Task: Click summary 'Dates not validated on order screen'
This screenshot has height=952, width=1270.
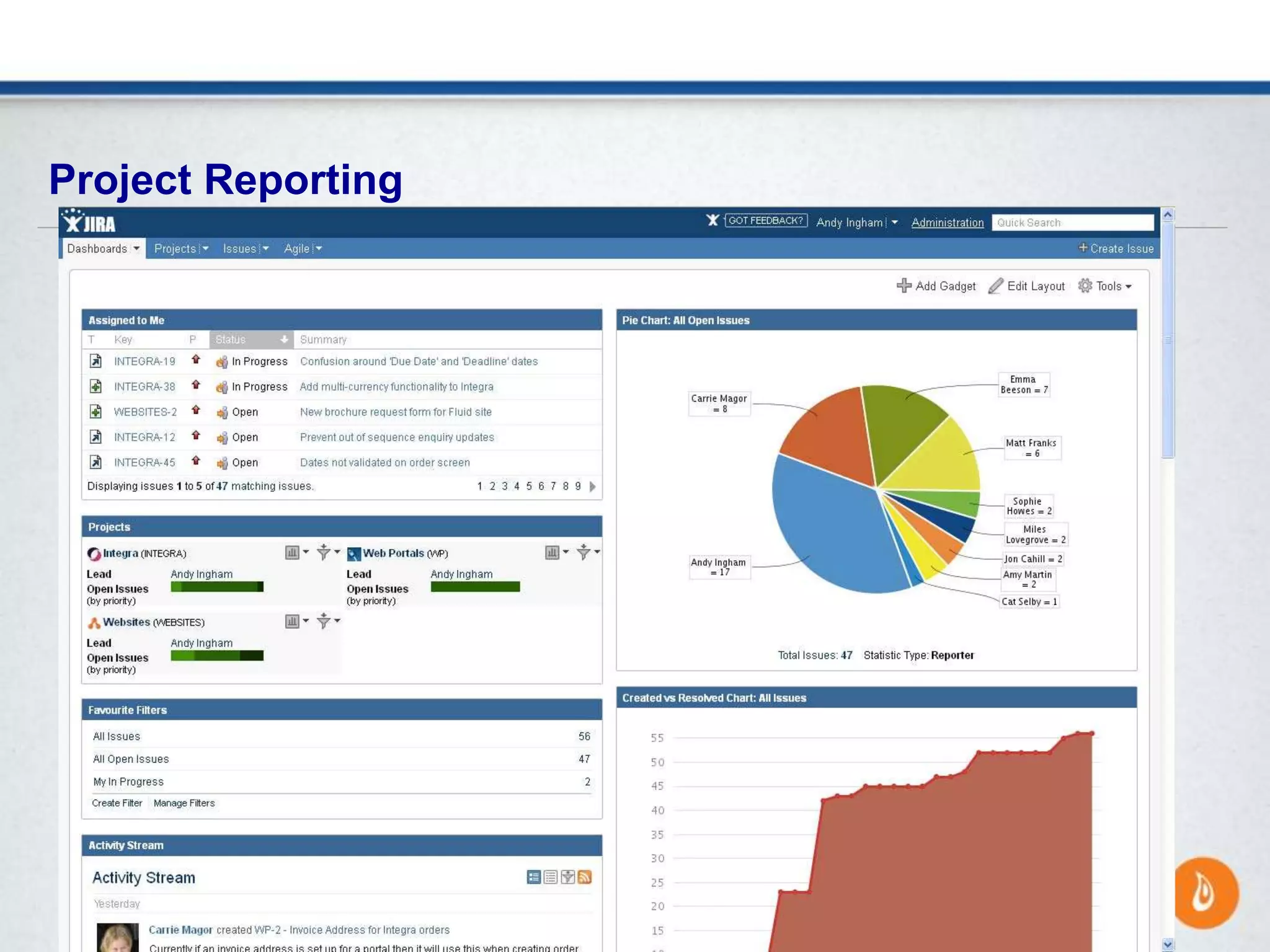Action: click(384, 462)
